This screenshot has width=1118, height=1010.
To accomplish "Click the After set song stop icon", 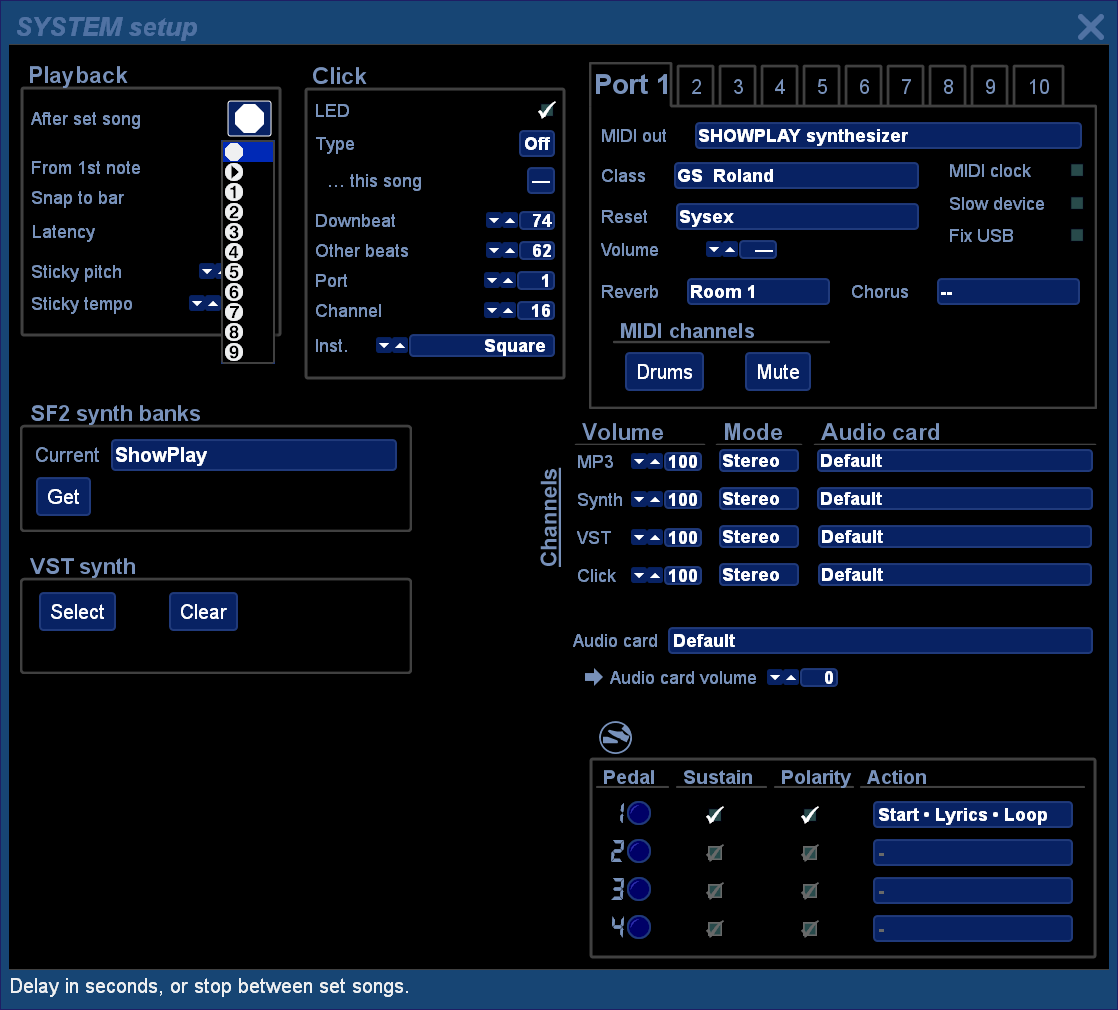I will click(249, 119).
